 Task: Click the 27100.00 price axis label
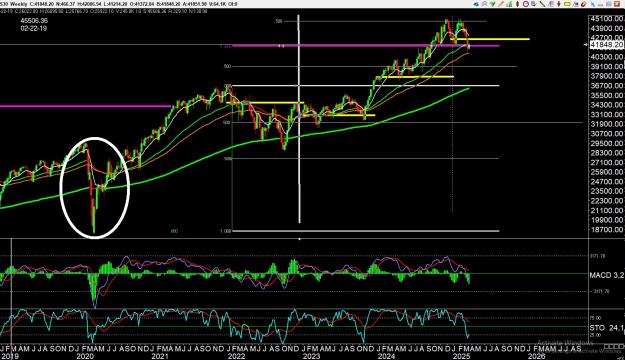[606, 162]
